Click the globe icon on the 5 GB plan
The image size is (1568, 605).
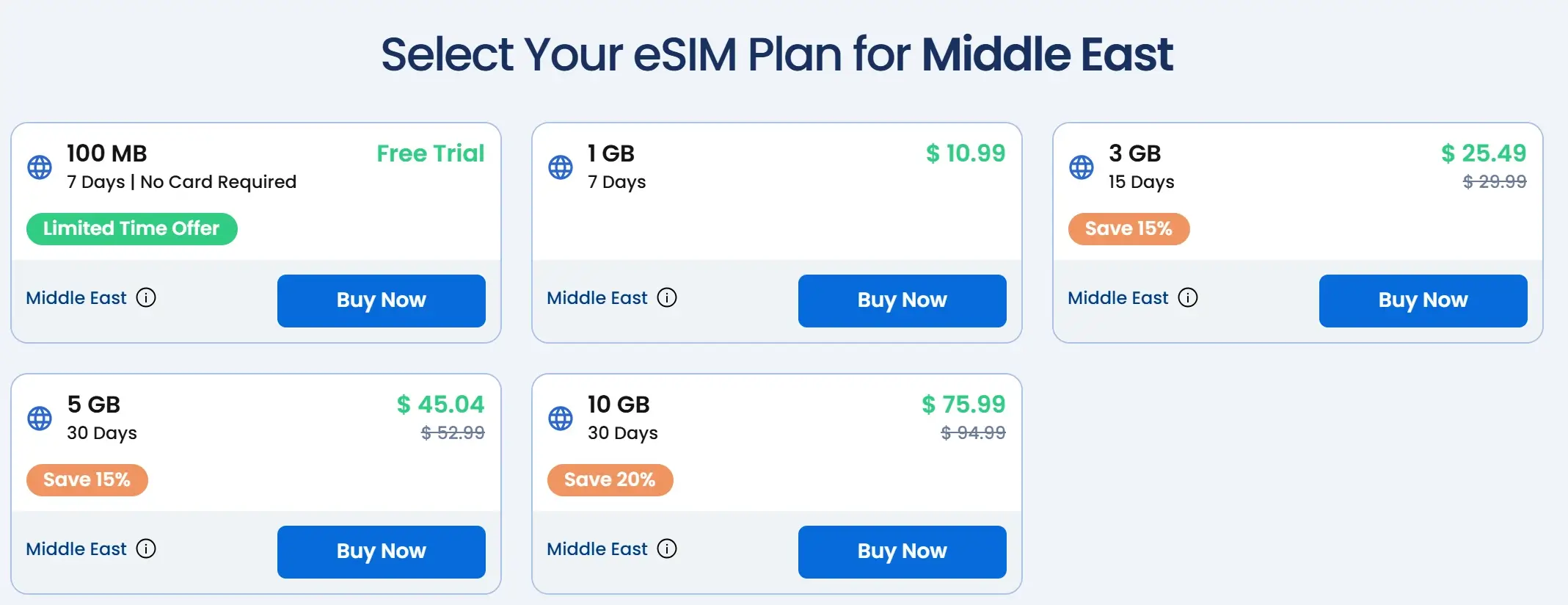click(x=40, y=419)
